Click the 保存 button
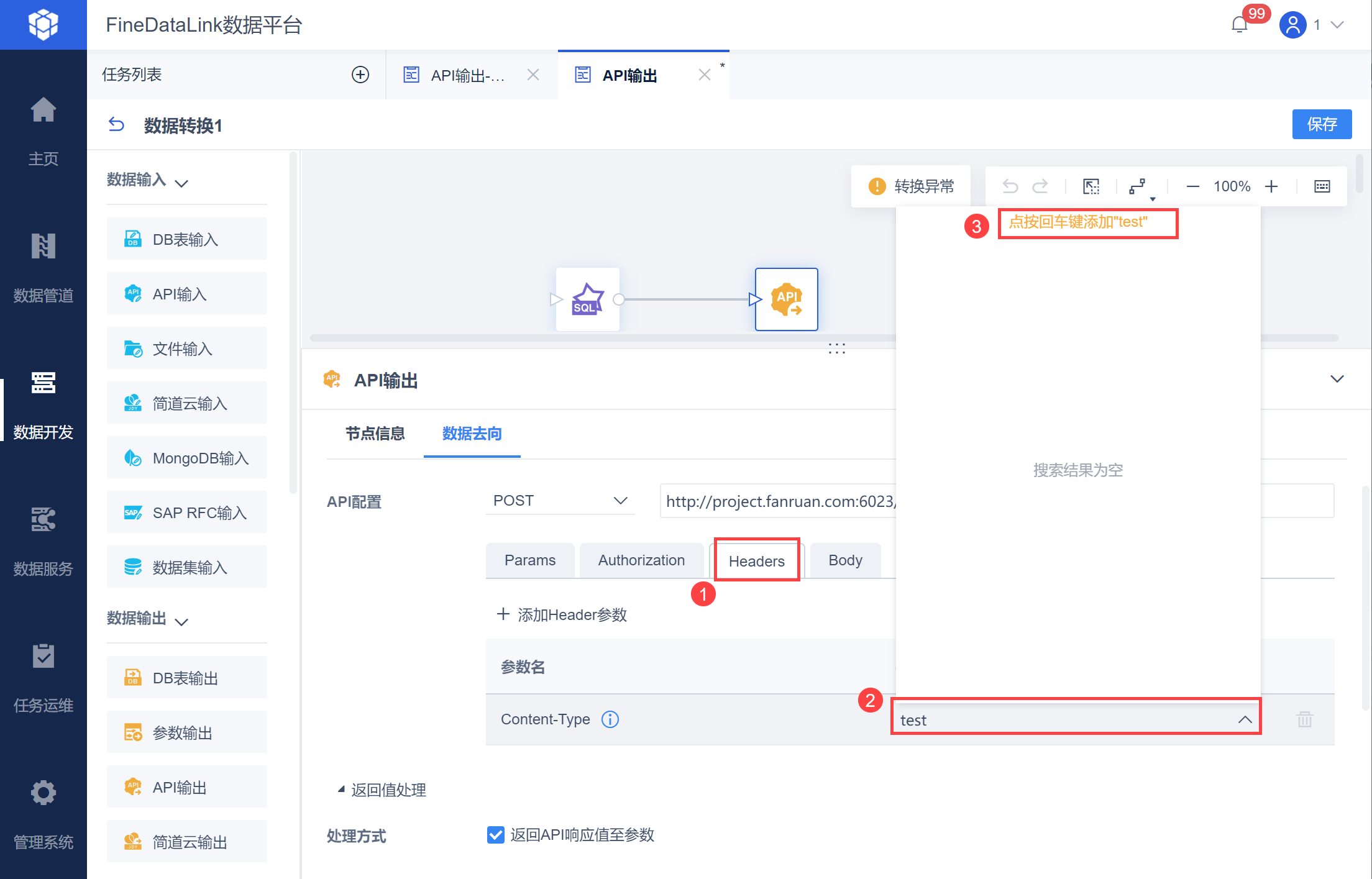The height and width of the screenshot is (879, 1372). (x=1321, y=124)
